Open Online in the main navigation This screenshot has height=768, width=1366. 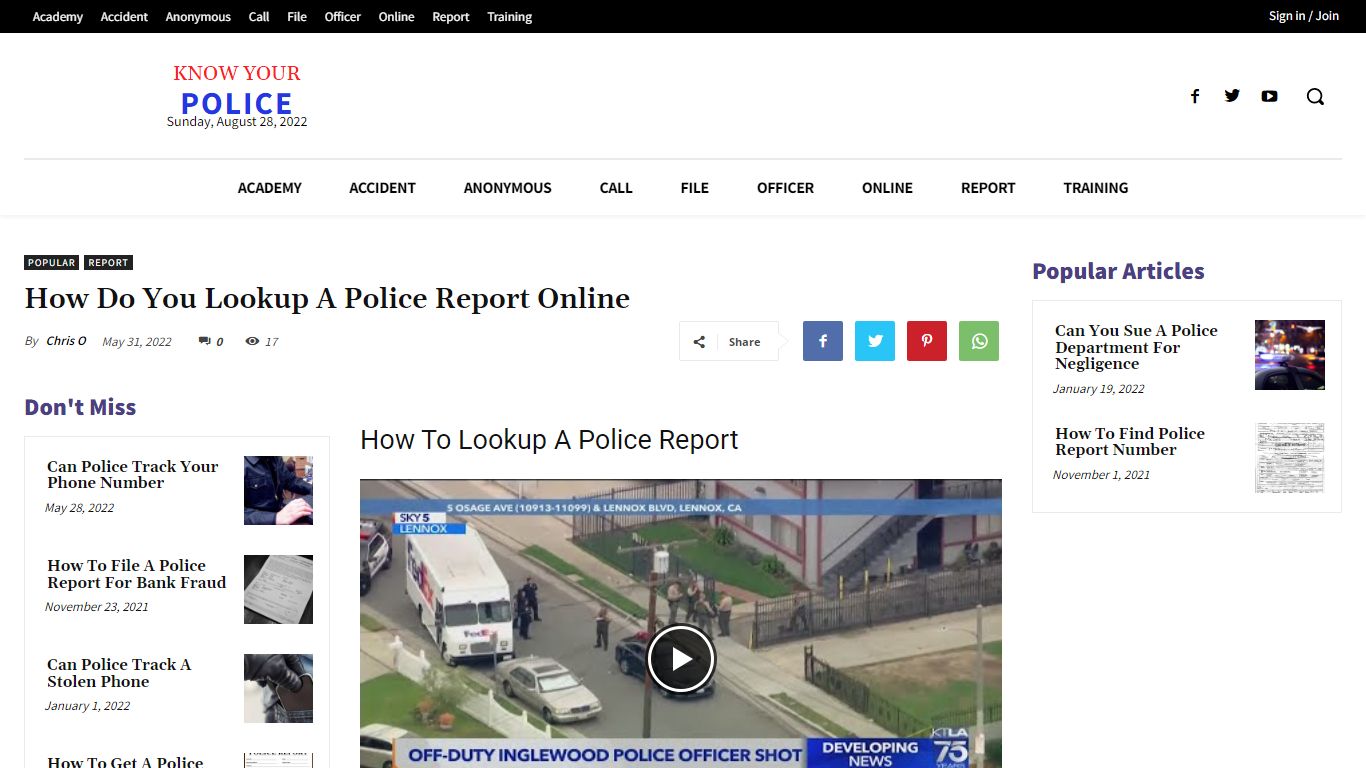pyautogui.click(x=887, y=188)
